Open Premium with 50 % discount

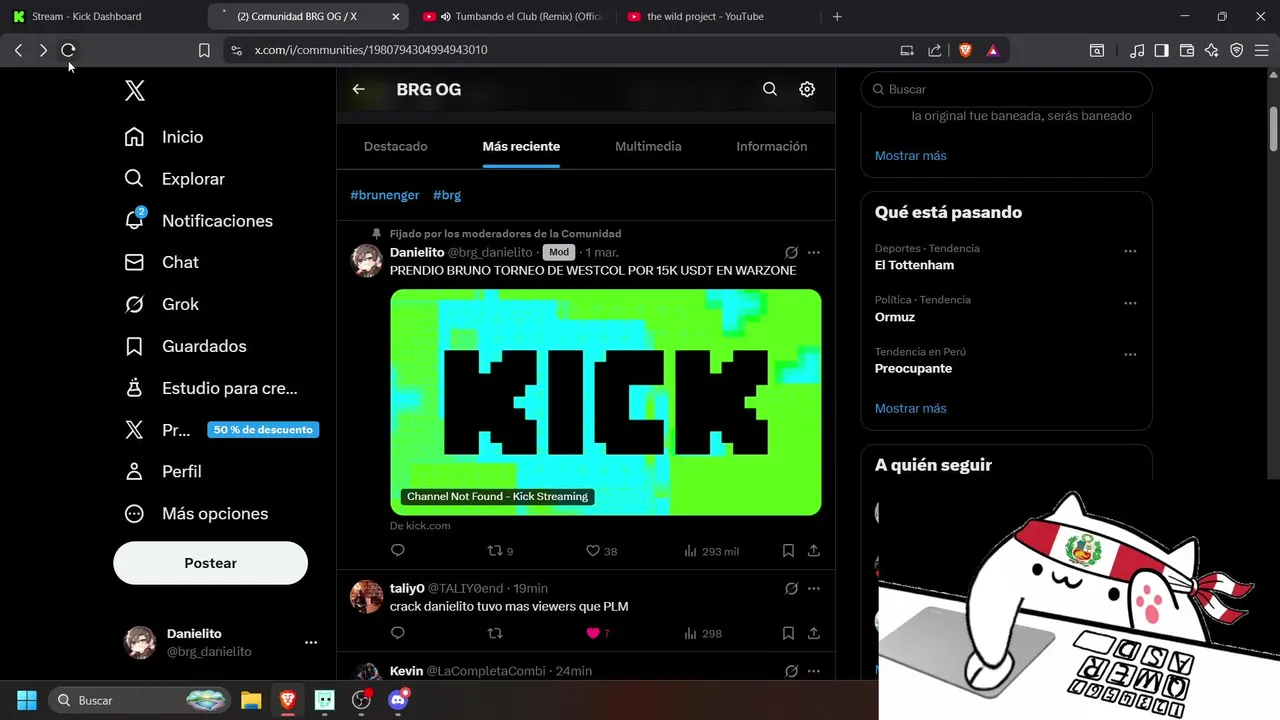221,430
